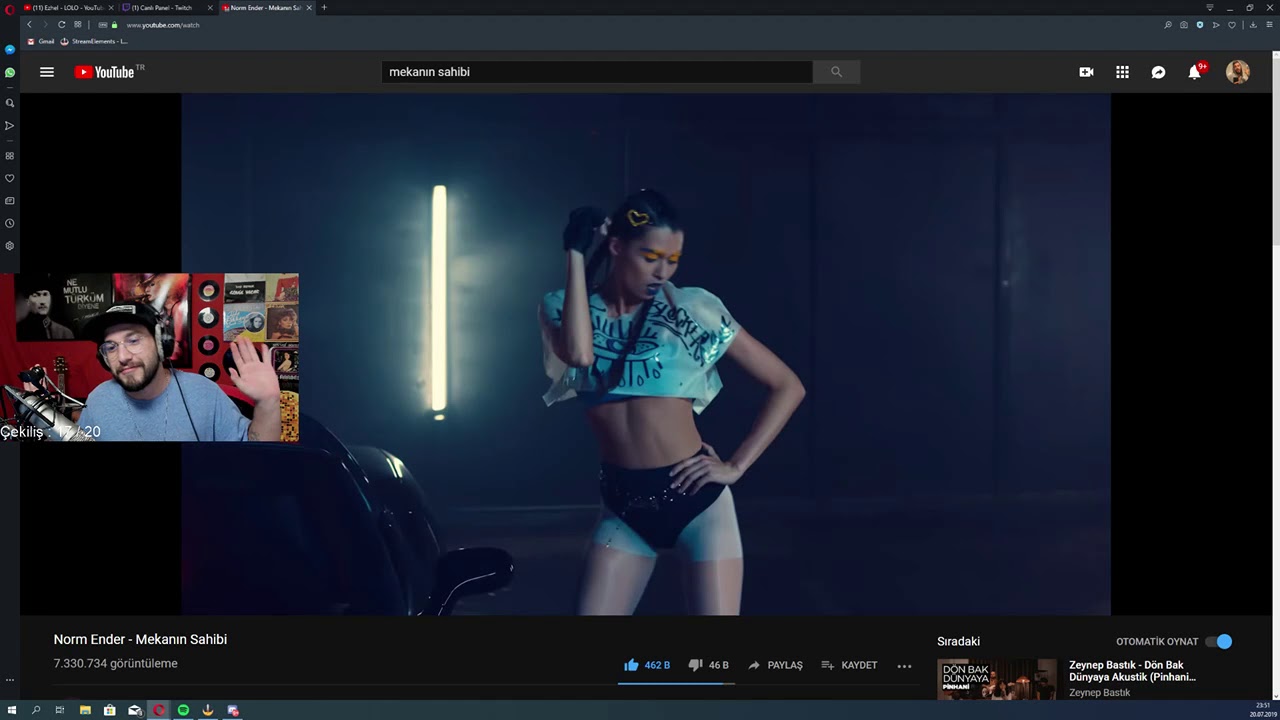Open the Opera sidebar personal news arrow icon
The width and height of the screenshot is (1280, 720).
click(10, 126)
